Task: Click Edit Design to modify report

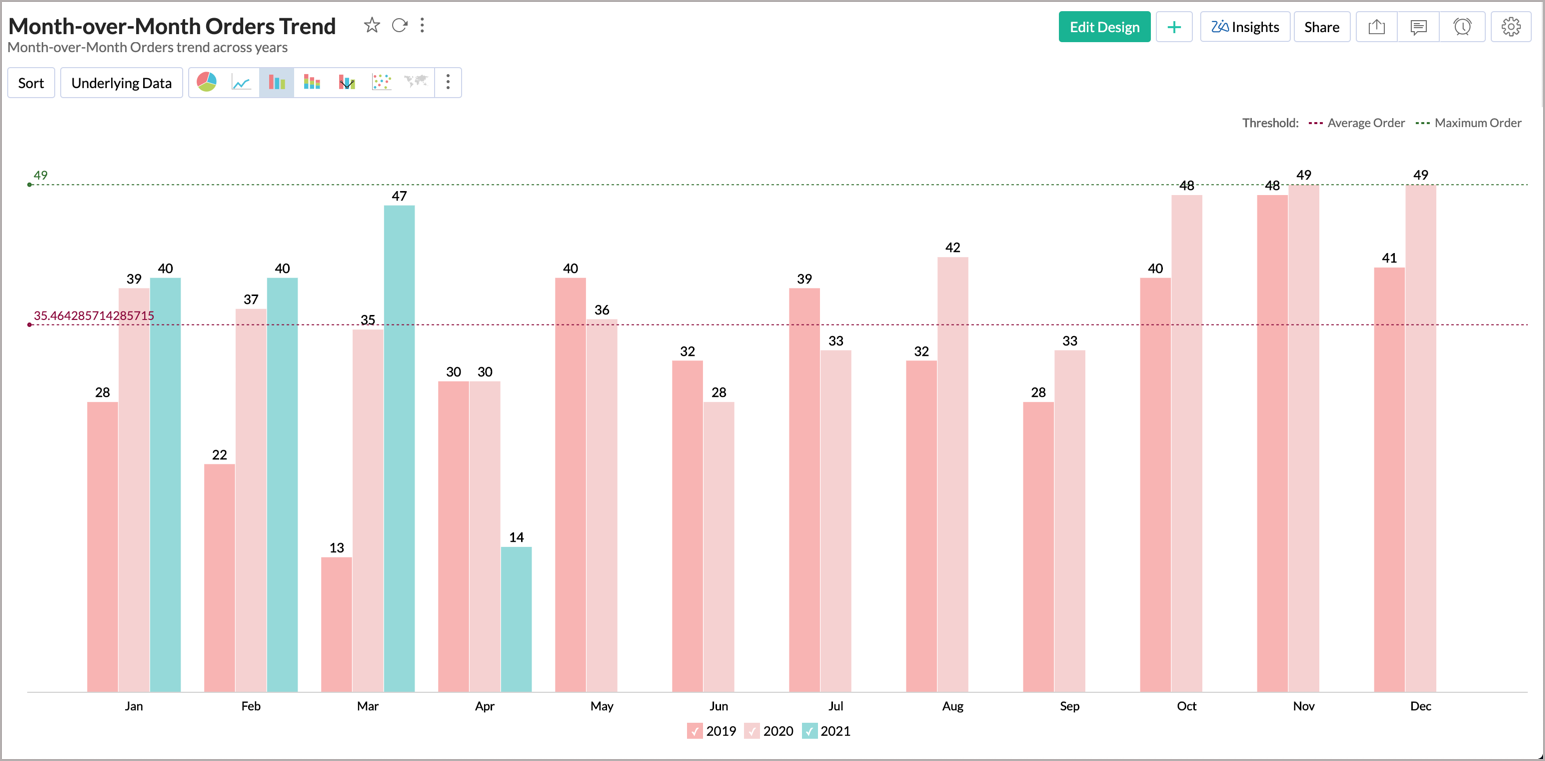Action: pyautogui.click(x=1104, y=27)
